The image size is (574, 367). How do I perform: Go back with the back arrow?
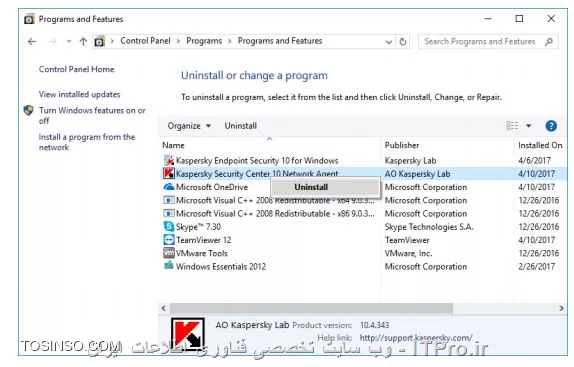(x=32, y=41)
